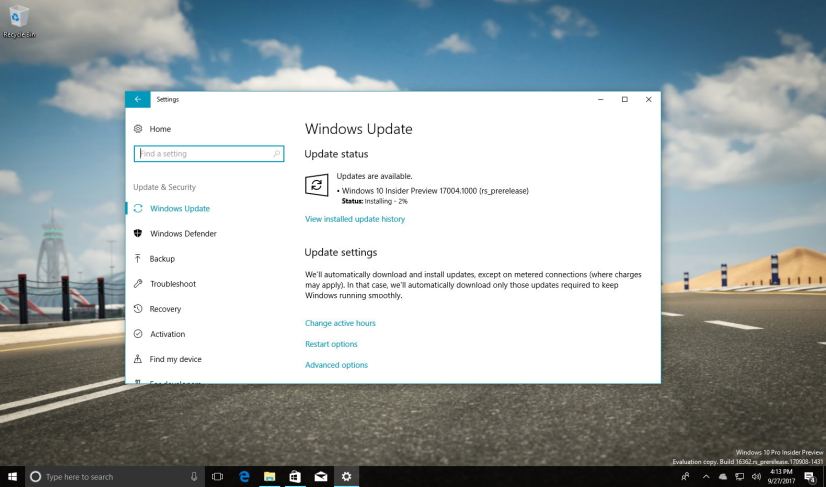
Task: Click the Status: Installing text
Action: tap(375, 201)
